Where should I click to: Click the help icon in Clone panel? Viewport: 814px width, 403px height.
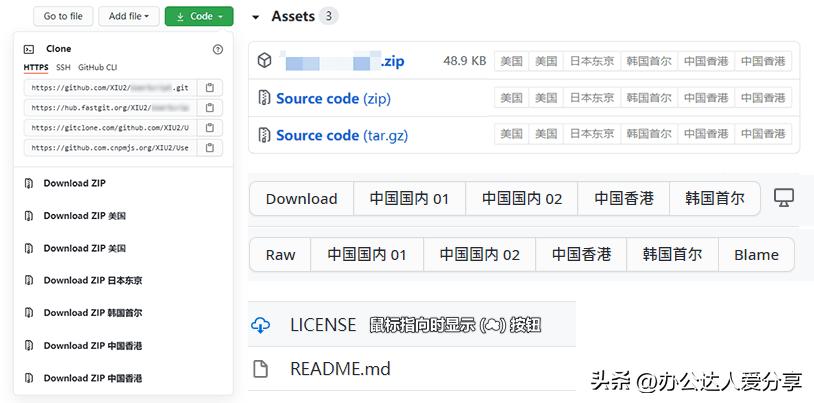tap(218, 49)
